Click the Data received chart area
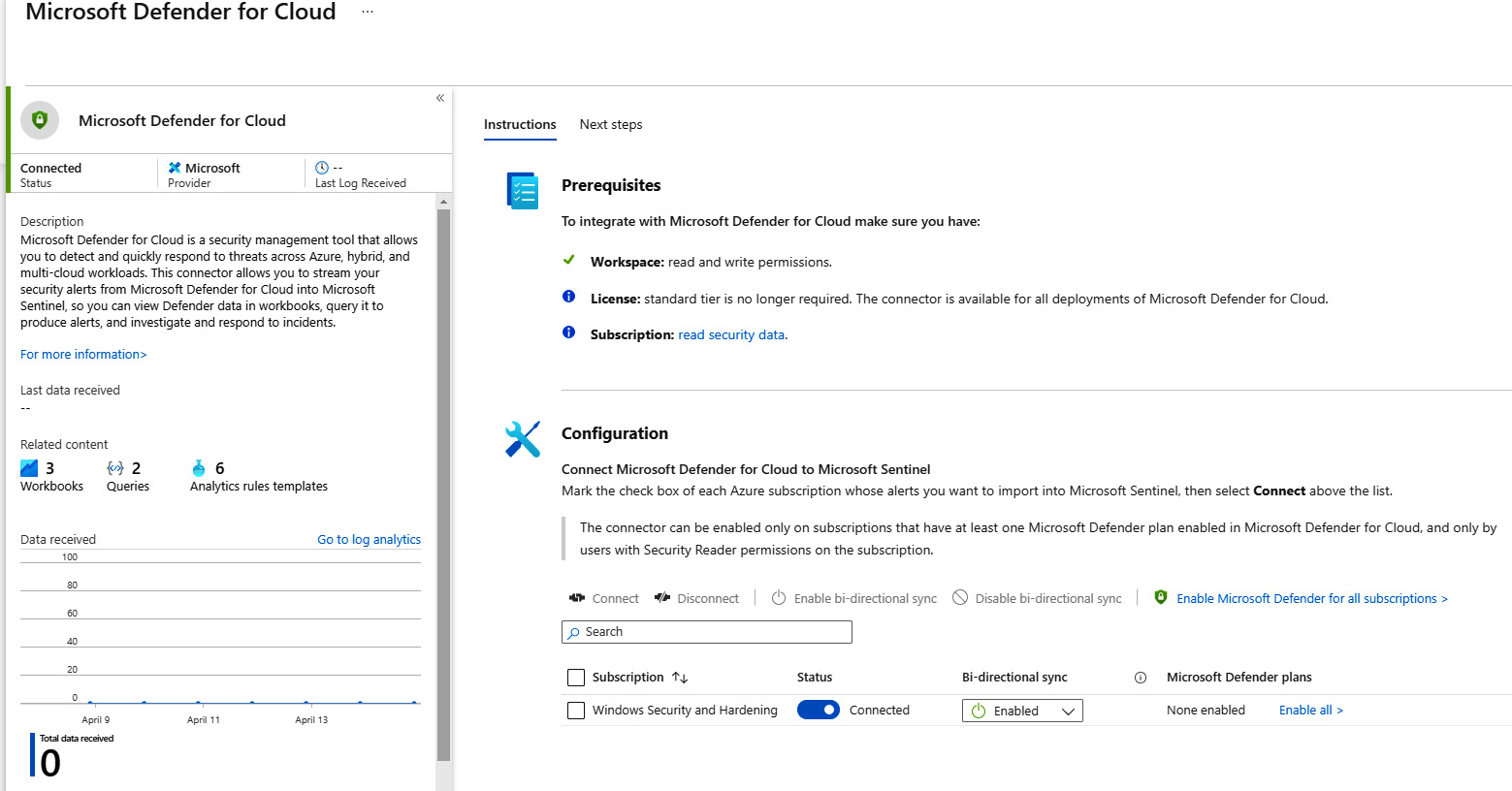 [220, 630]
